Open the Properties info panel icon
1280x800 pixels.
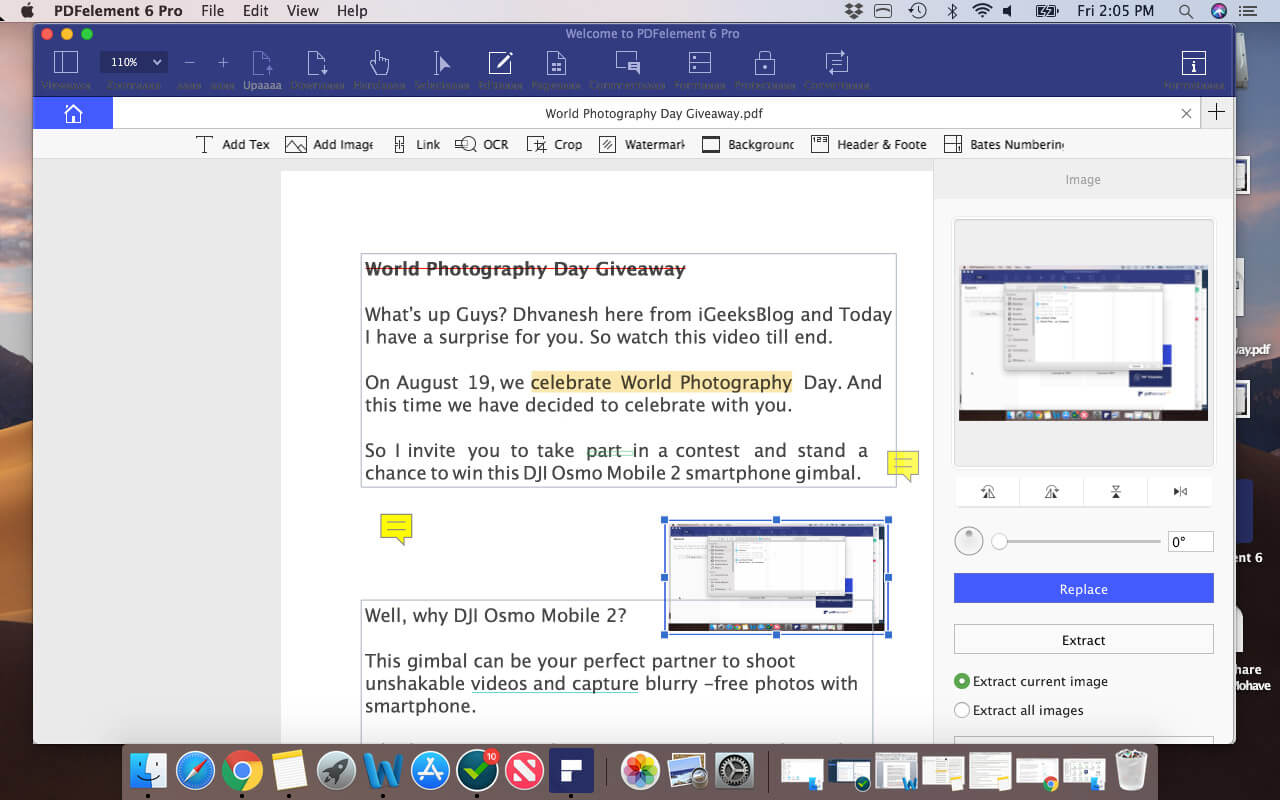tap(1193, 62)
